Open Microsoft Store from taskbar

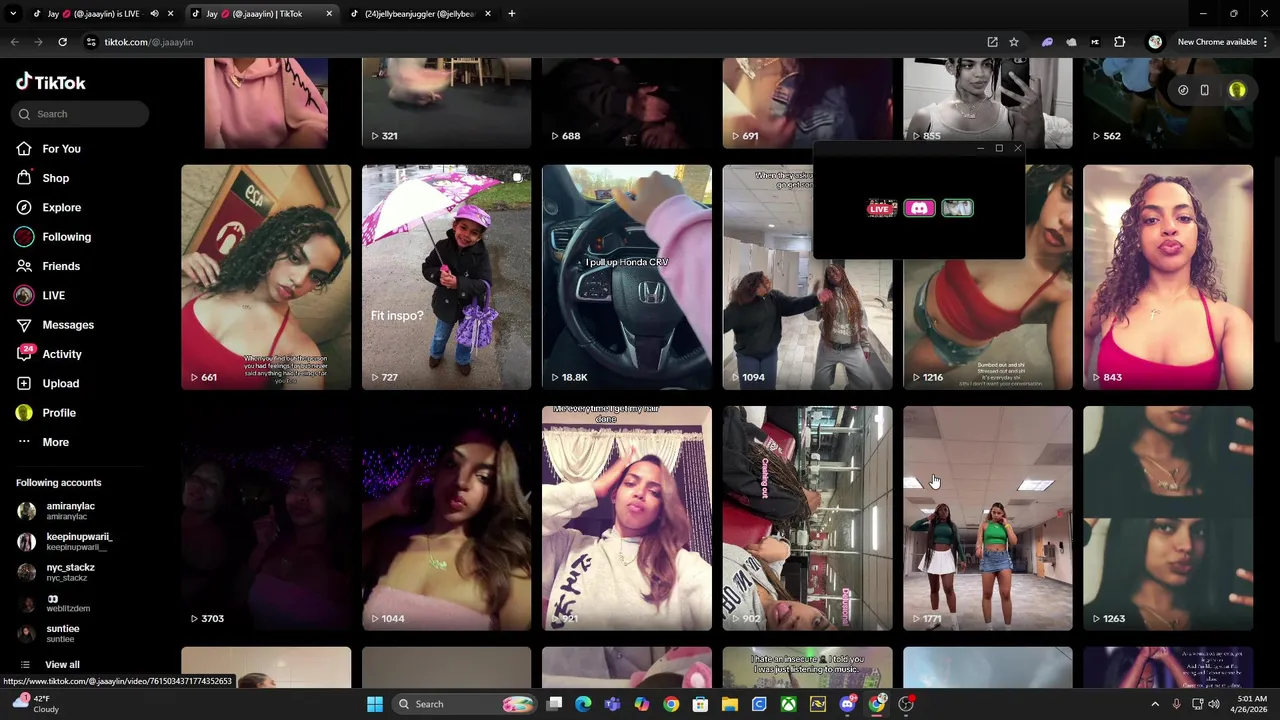pos(700,704)
